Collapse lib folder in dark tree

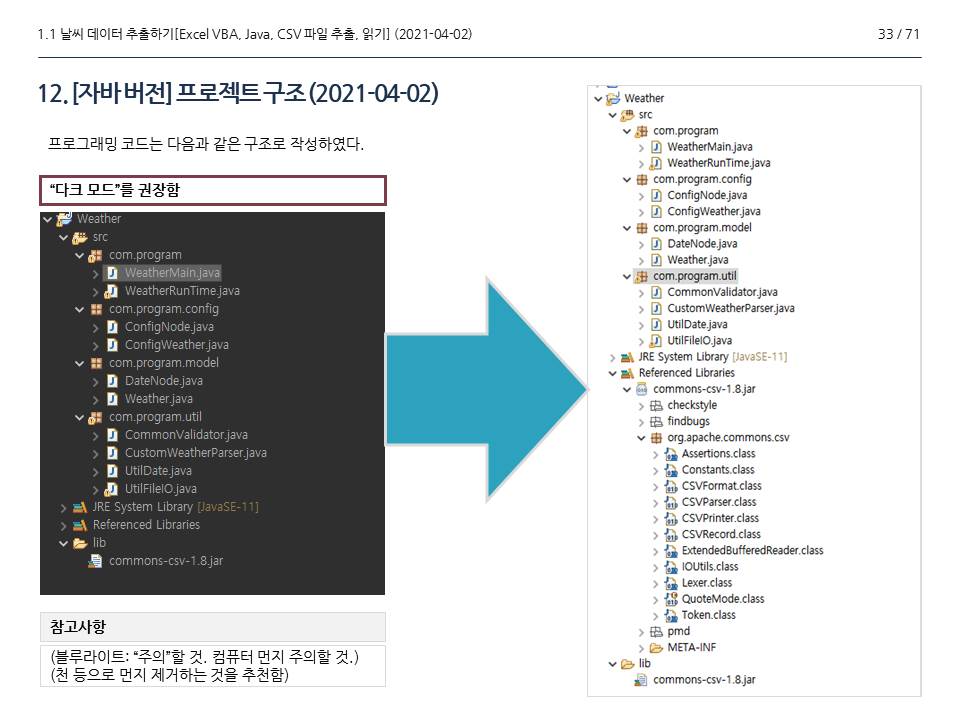pos(64,544)
